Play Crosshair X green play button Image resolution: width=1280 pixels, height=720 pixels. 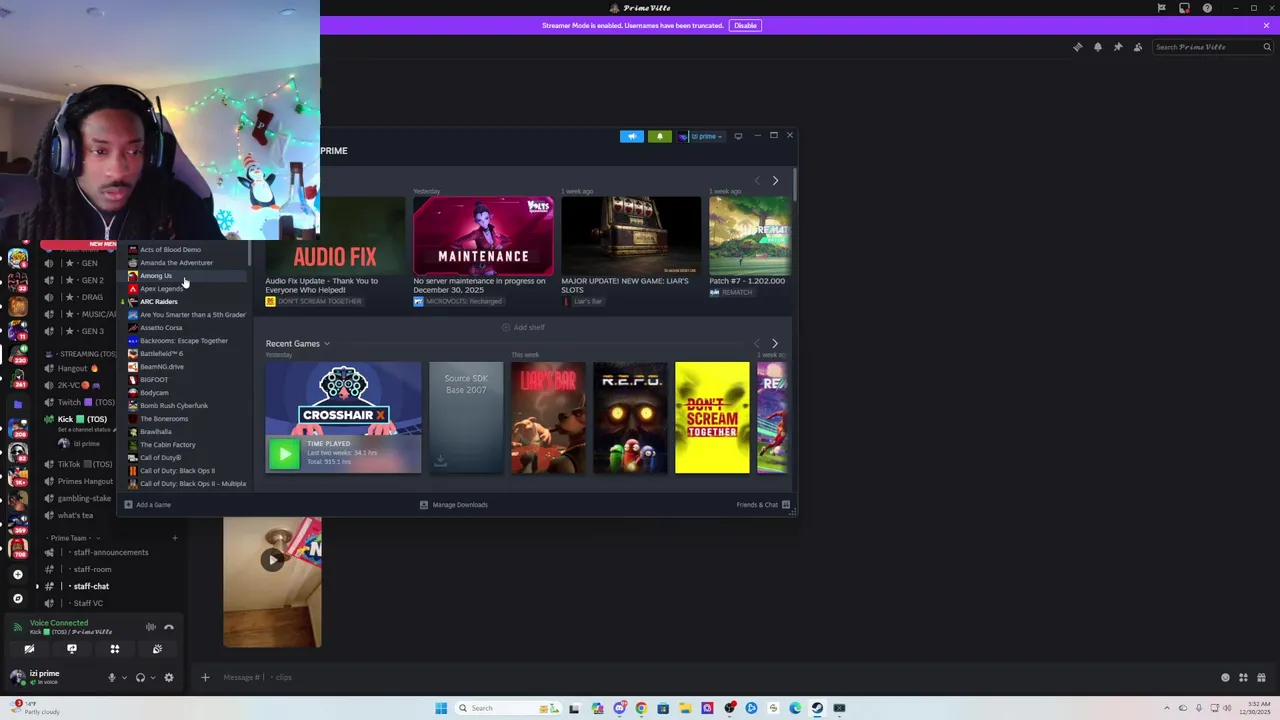pos(284,454)
